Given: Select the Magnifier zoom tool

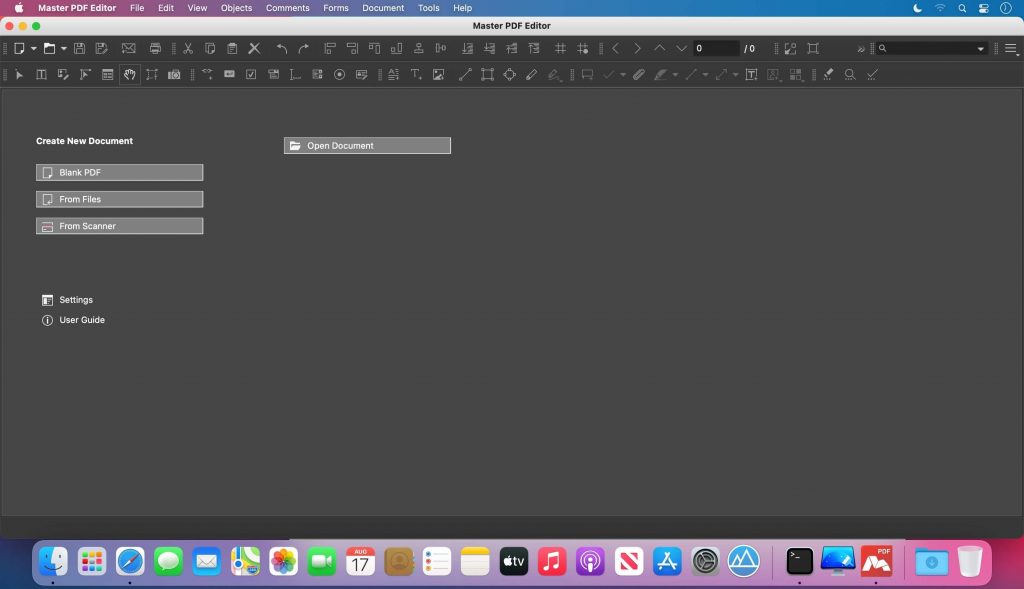Looking at the screenshot, I should 849,74.
